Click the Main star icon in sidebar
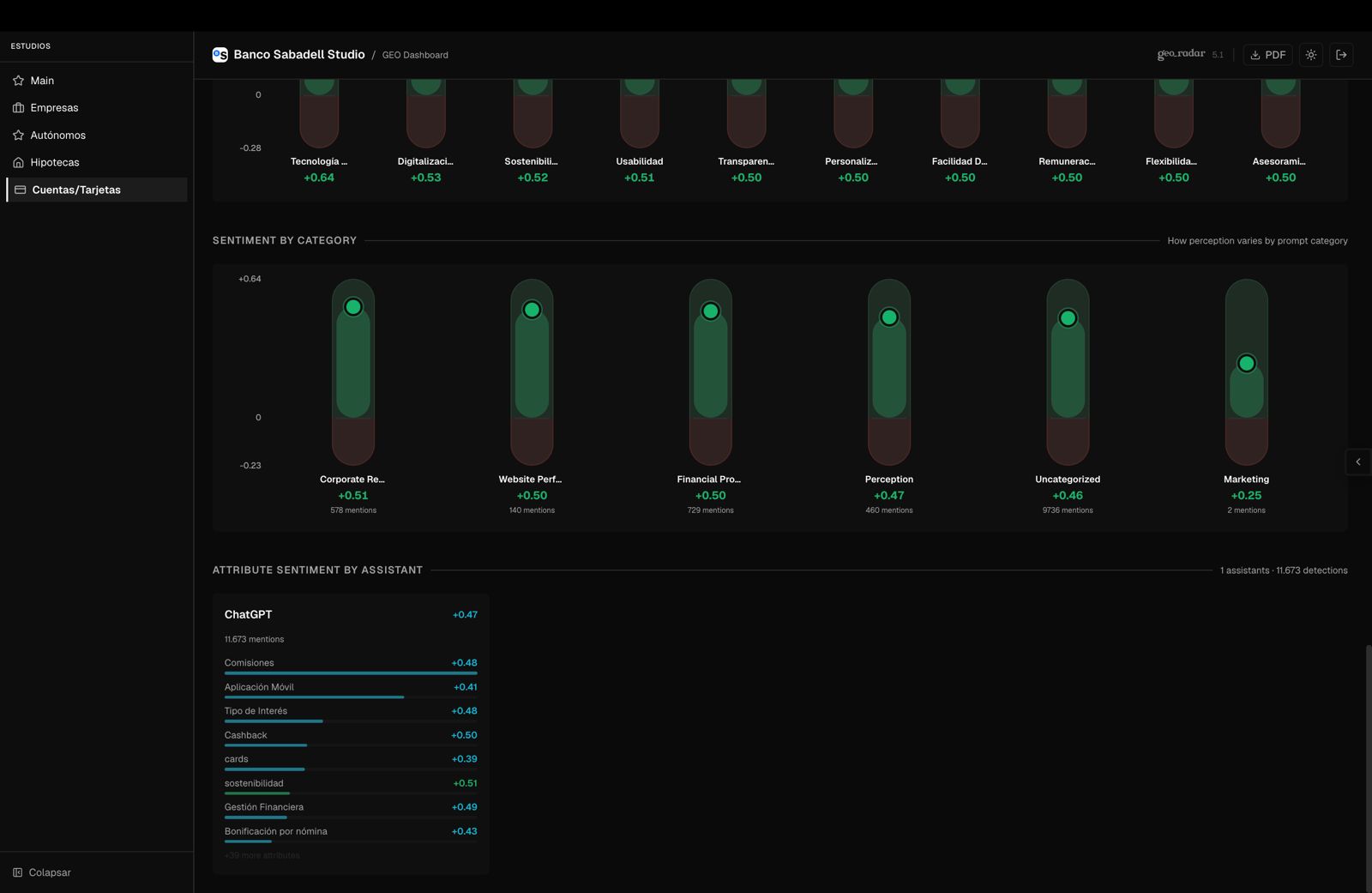Viewport: 1372px width, 893px height. point(18,81)
